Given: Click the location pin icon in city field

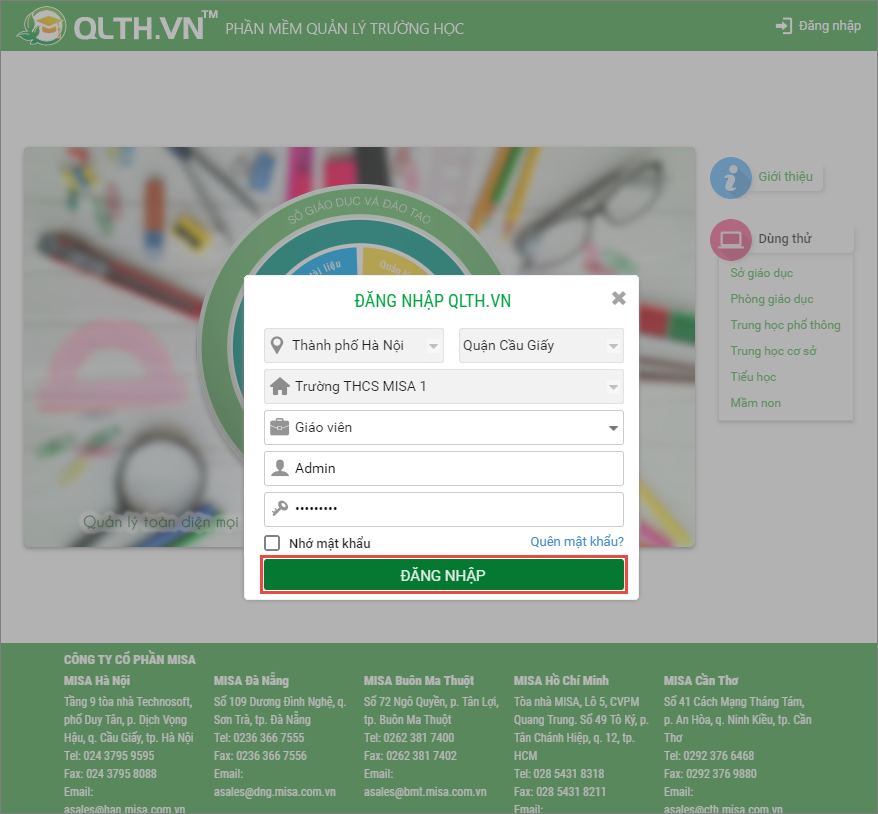Looking at the screenshot, I should pyautogui.click(x=277, y=345).
